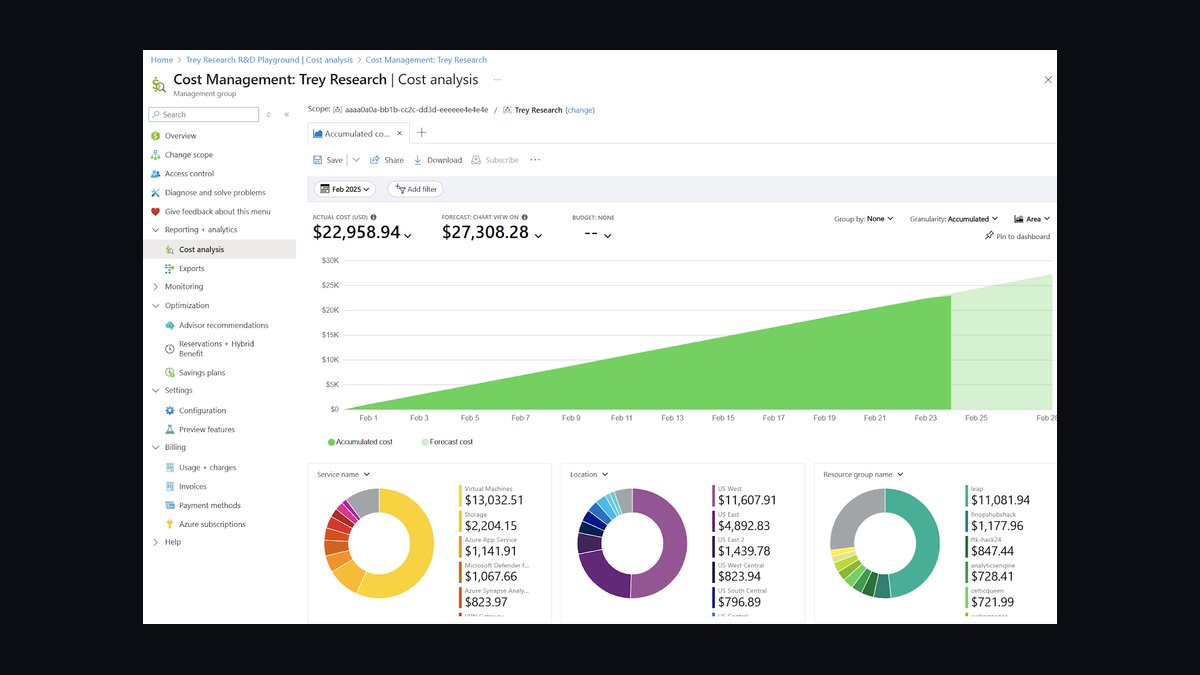
Task: Click the forecast info icon
Action: pos(525,217)
